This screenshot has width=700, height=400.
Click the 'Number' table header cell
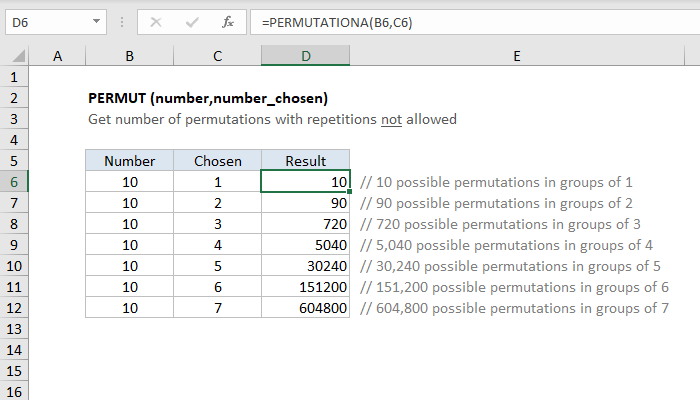click(x=129, y=161)
